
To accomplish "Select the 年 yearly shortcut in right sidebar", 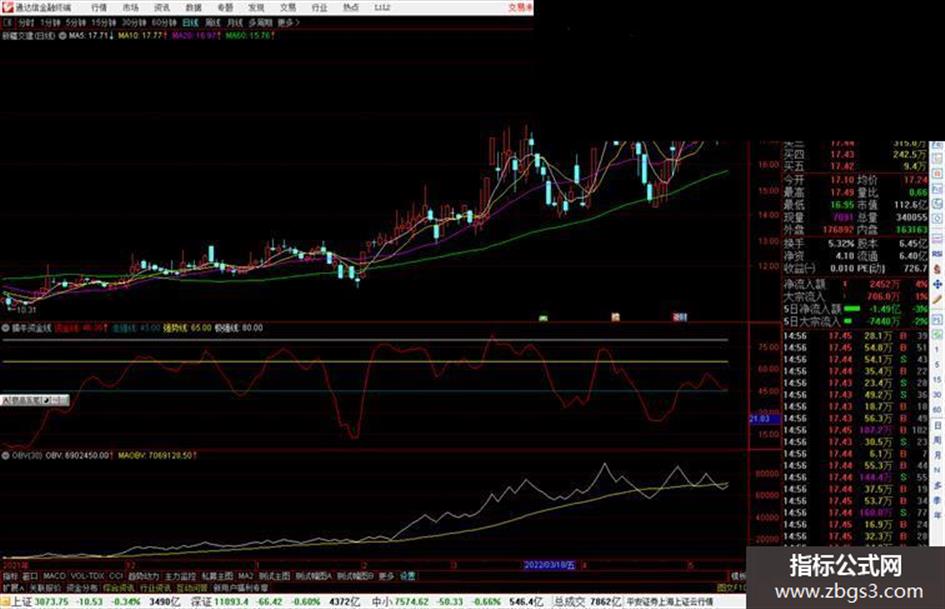I will pyautogui.click(x=937, y=516).
